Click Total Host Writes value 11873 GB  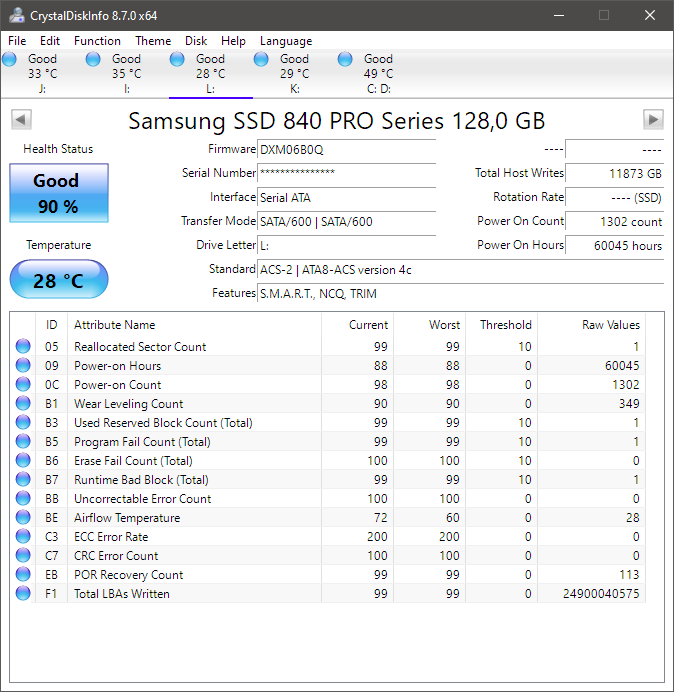614,173
